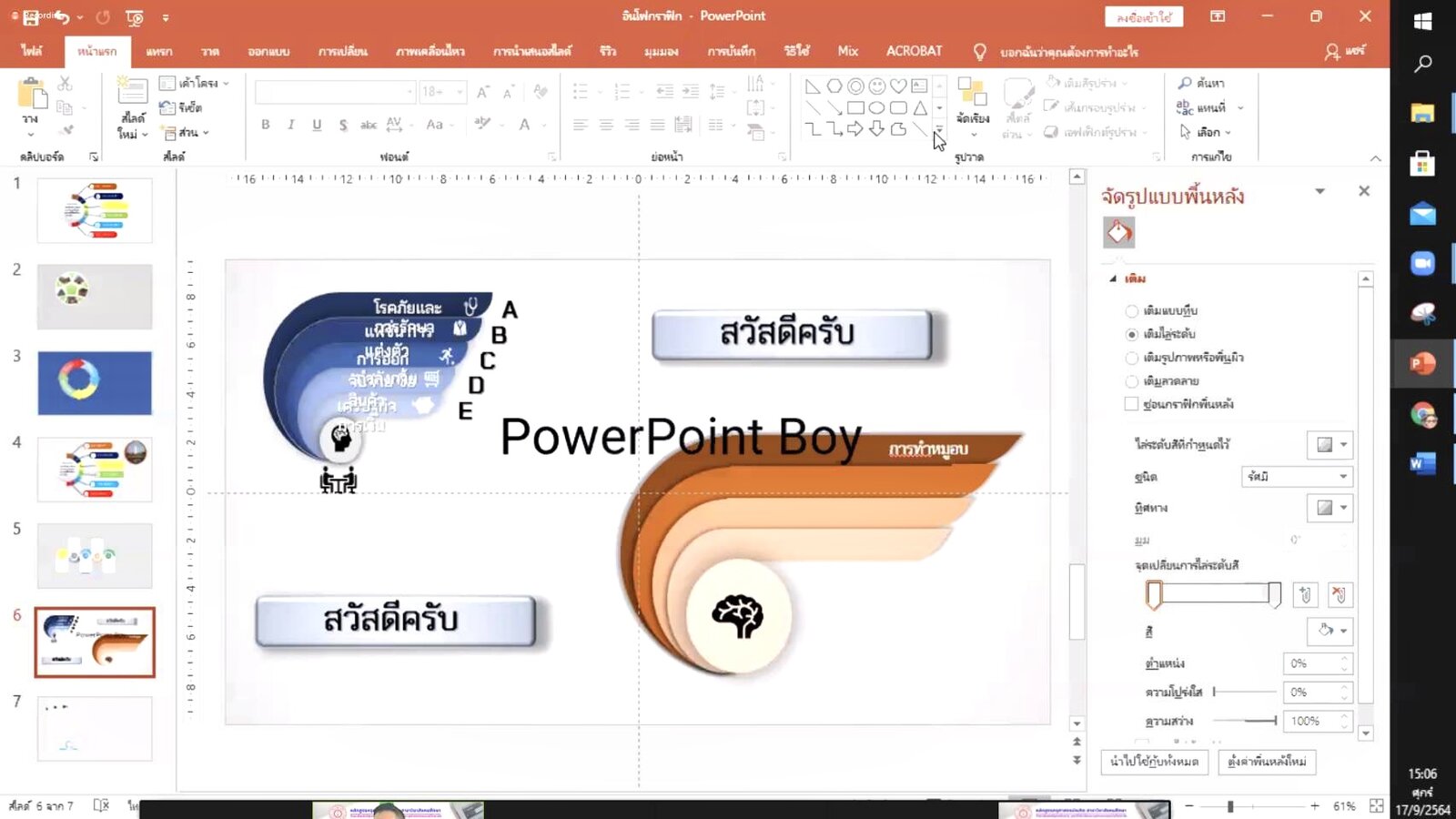Switch to the ACROBAT tab

(x=915, y=51)
